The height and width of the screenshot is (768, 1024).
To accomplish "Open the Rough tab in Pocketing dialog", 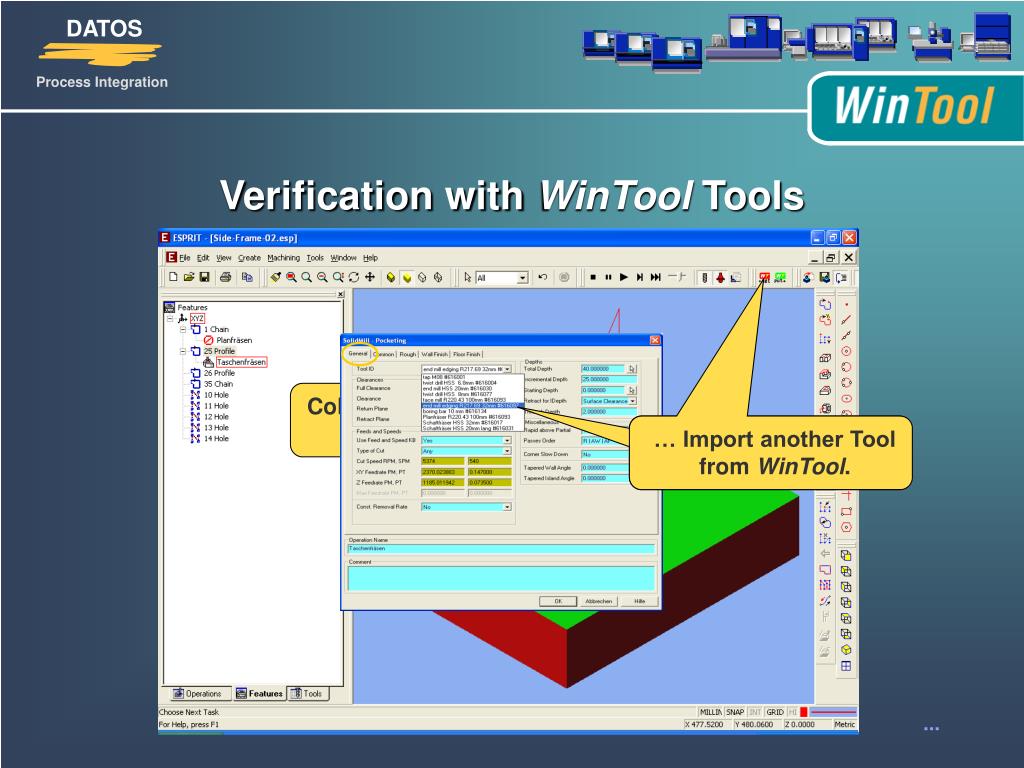I will [x=408, y=354].
